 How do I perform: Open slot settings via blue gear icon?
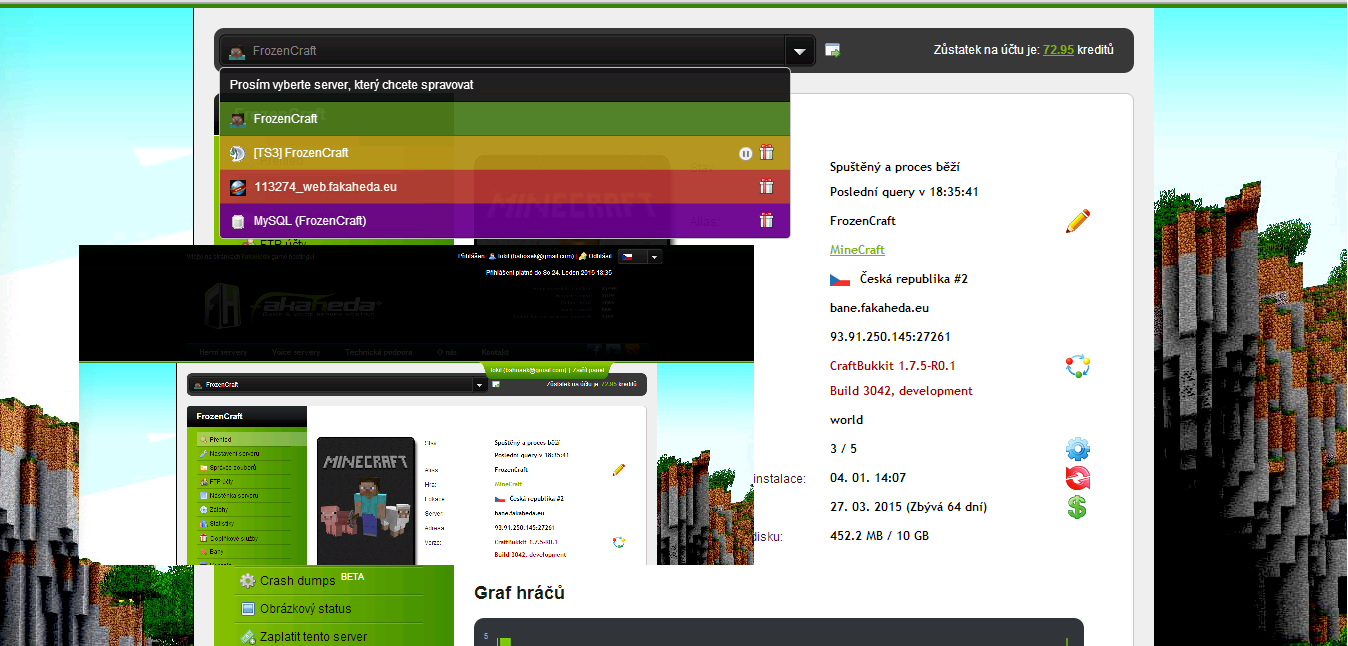[x=1077, y=449]
